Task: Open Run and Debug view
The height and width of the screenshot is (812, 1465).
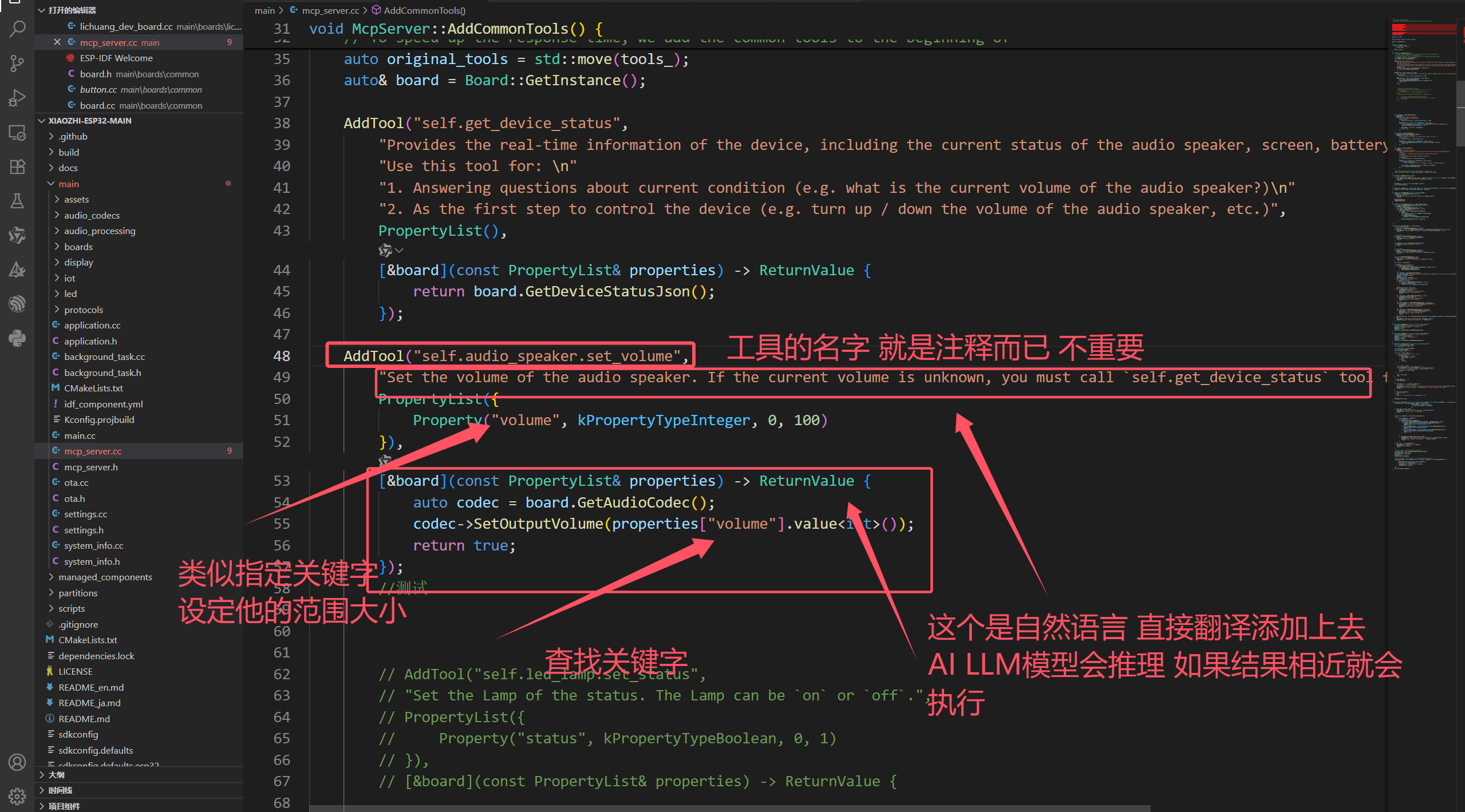Action: (17, 98)
